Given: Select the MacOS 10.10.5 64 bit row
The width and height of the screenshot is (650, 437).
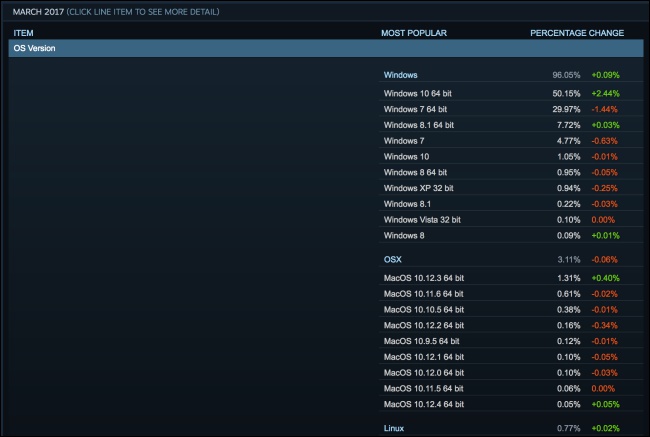Looking at the screenshot, I should click(x=511, y=309).
